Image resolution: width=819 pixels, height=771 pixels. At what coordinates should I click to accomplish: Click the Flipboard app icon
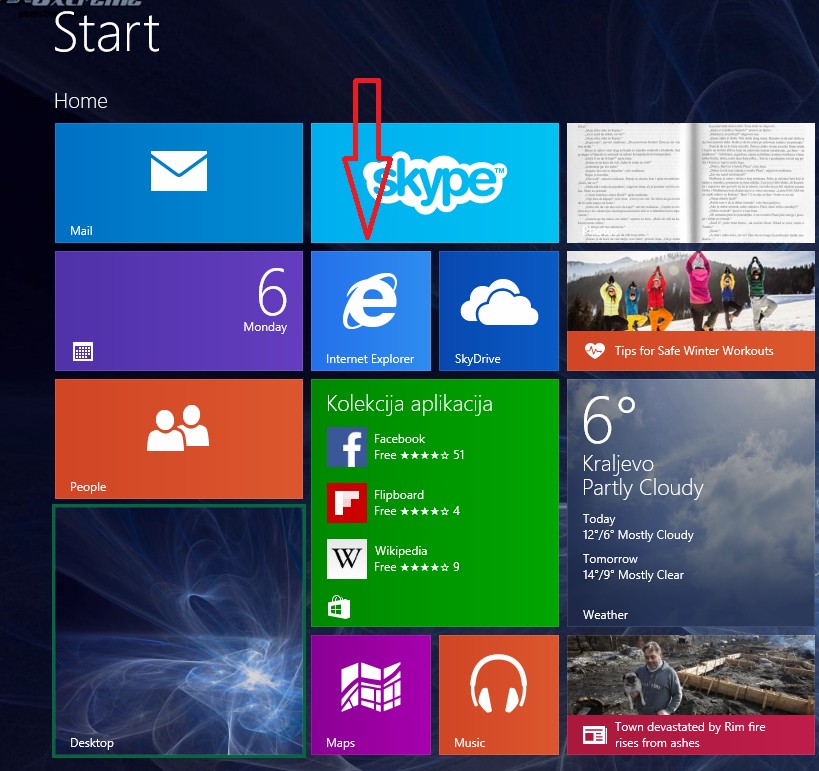347,503
